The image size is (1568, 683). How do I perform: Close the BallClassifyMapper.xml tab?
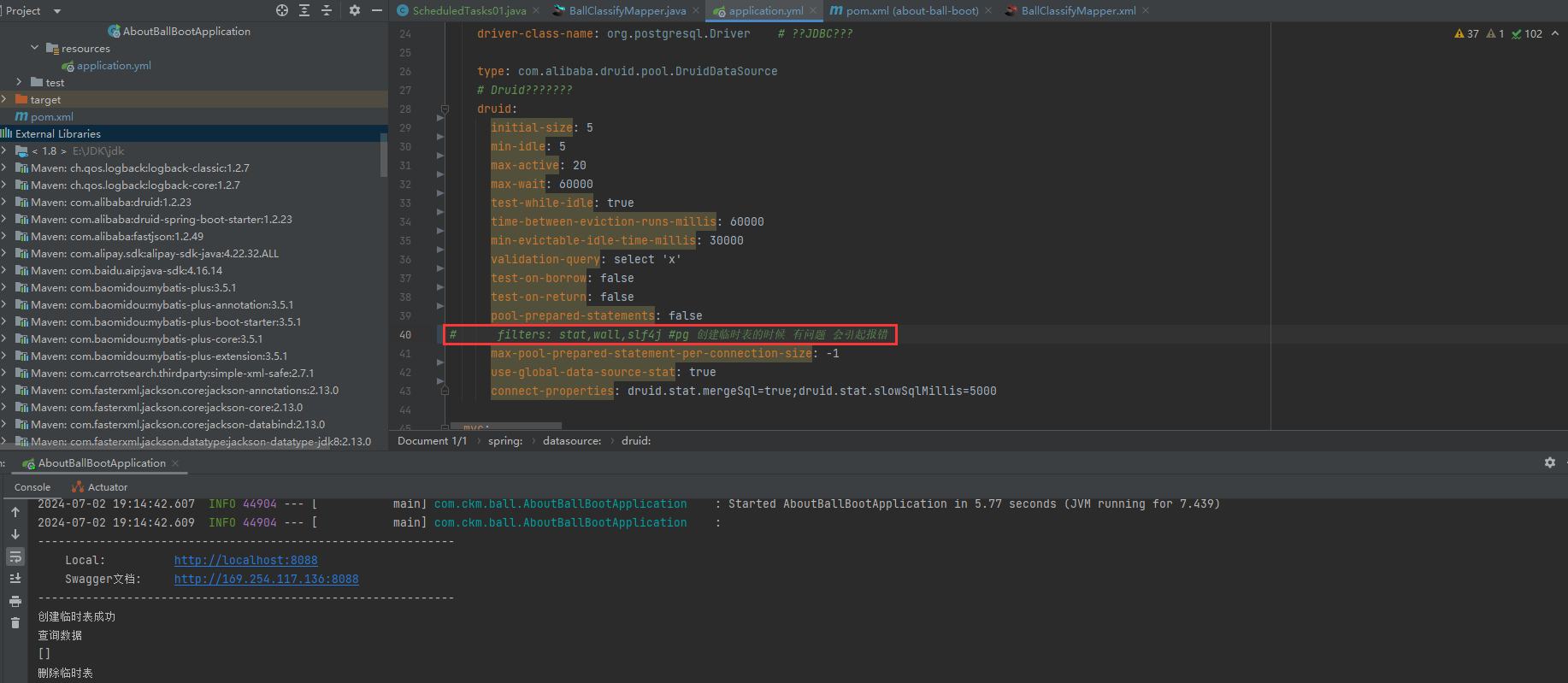coord(1146,11)
